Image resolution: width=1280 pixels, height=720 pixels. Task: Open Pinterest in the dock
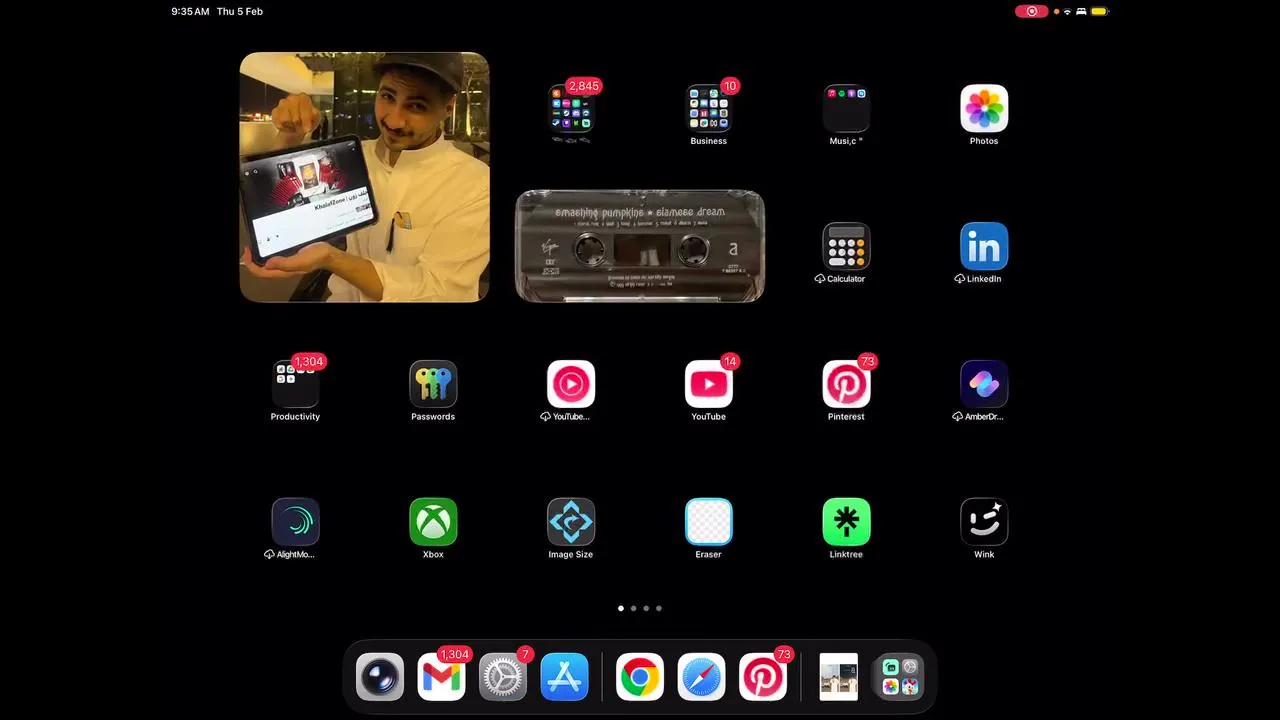coord(763,677)
